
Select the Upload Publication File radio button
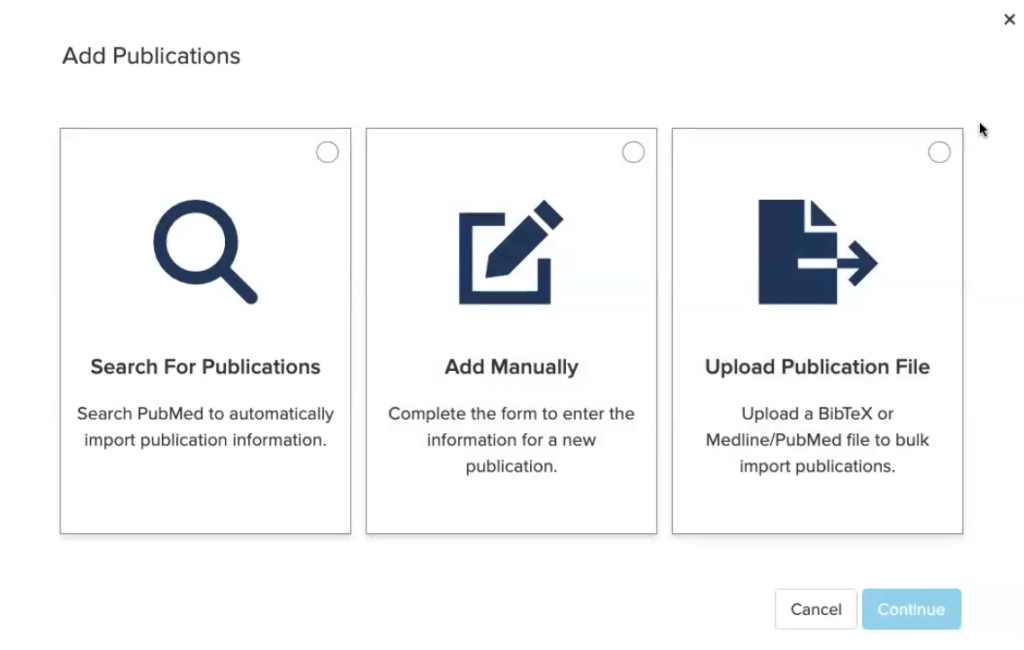(939, 152)
